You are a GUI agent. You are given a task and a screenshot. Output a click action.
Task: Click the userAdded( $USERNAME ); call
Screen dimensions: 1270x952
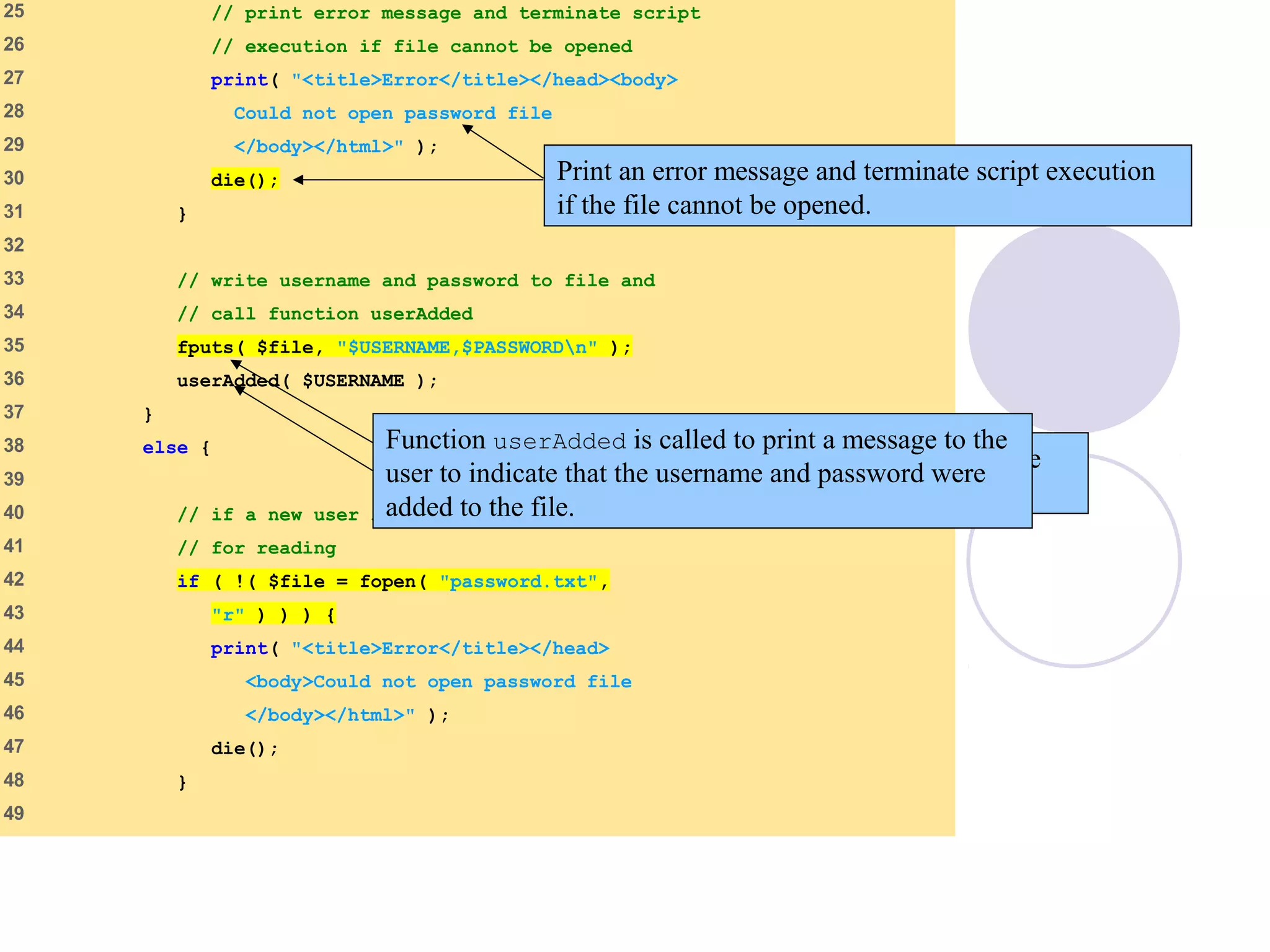pyautogui.click(x=307, y=381)
